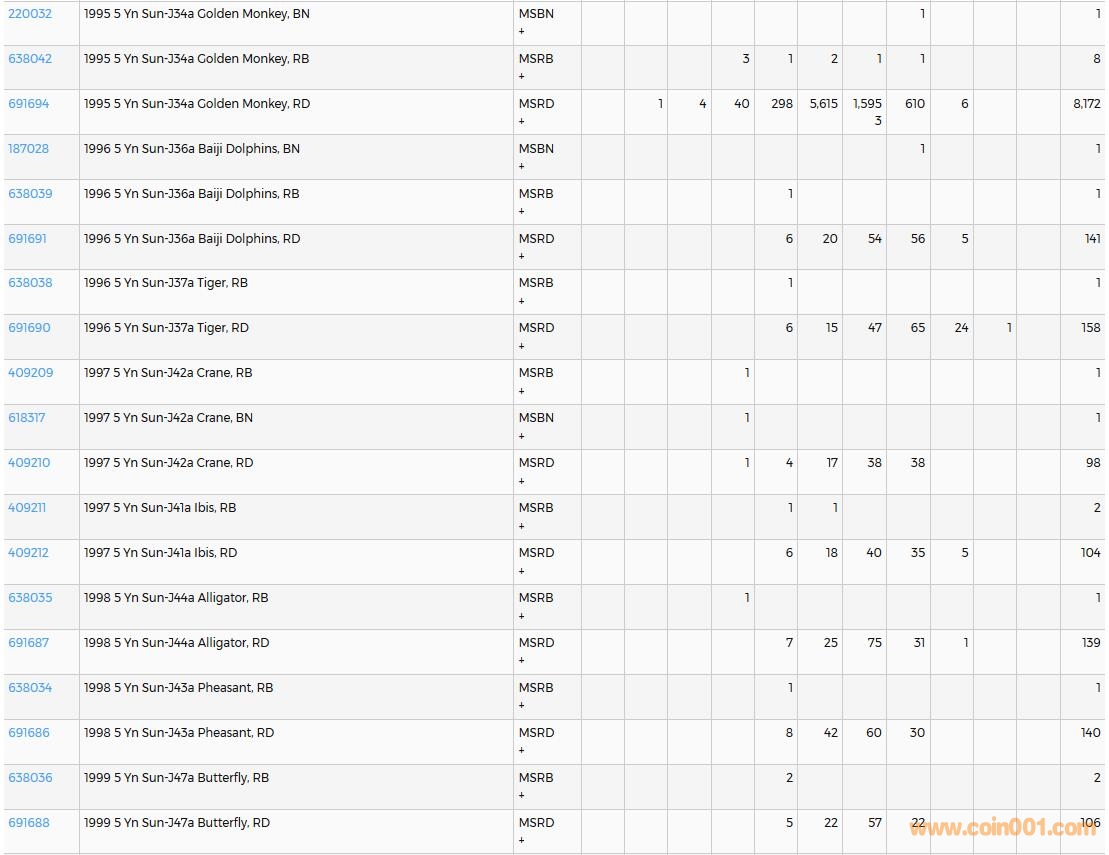Expand plus sign in 1996 Tiger RD row
The image size is (1109, 855).
[521, 346]
